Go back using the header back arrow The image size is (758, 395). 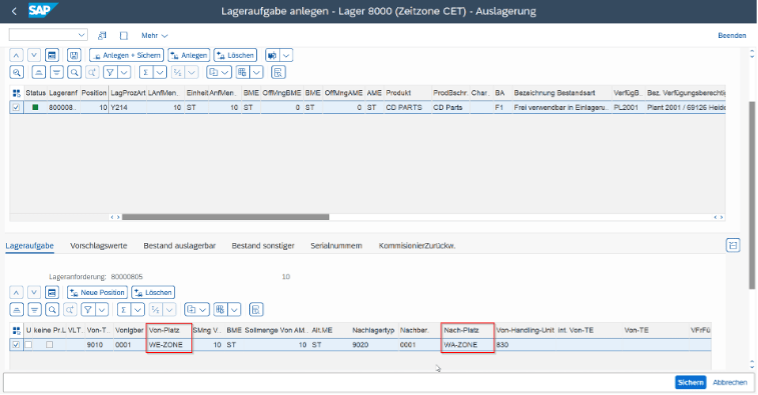coord(14,11)
